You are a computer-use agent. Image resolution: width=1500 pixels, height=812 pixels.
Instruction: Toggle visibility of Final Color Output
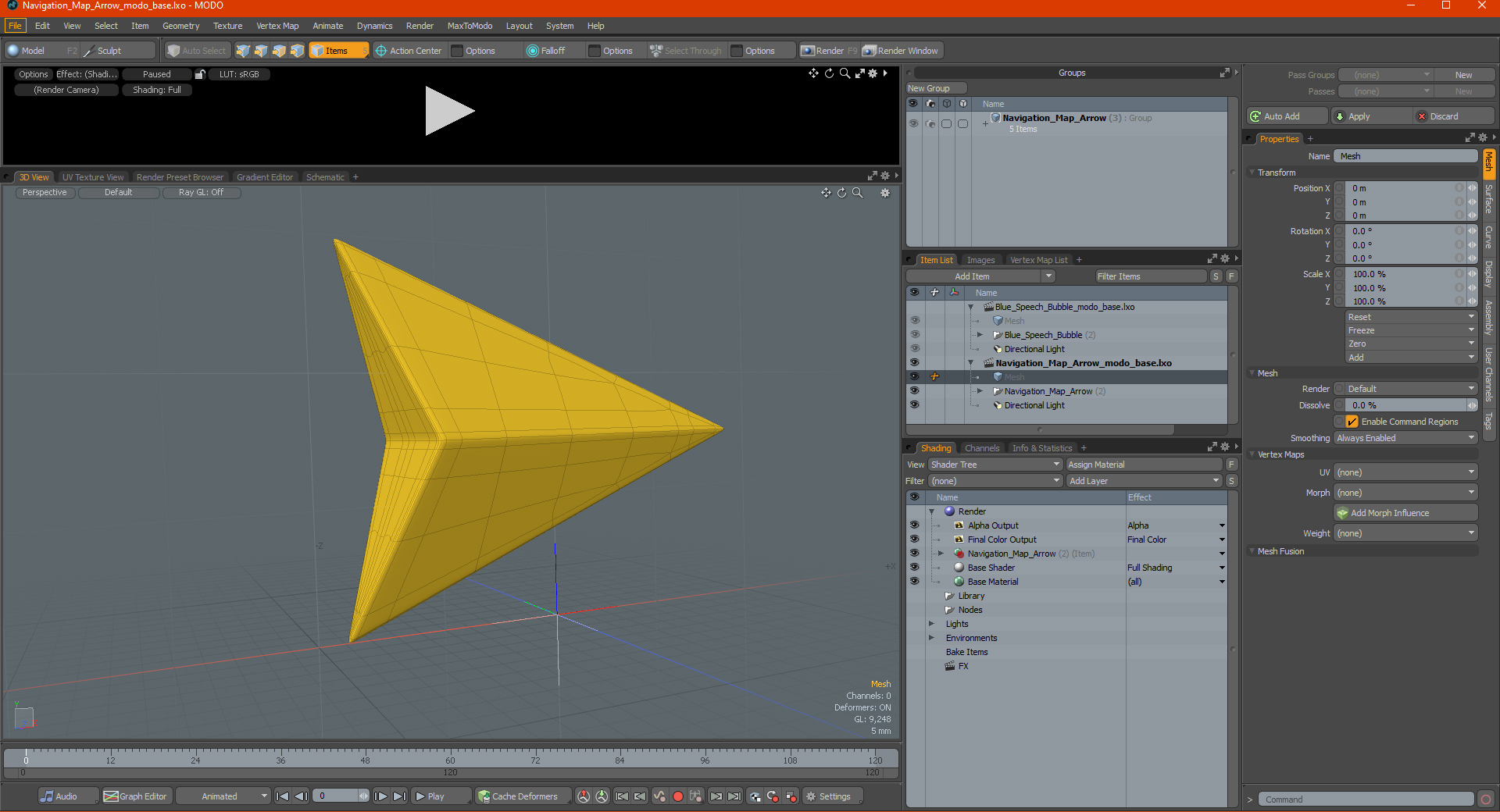point(914,540)
